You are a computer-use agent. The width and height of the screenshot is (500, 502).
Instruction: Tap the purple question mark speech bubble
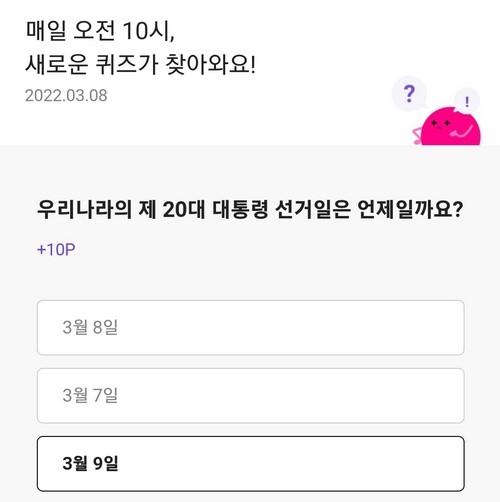(x=409, y=94)
